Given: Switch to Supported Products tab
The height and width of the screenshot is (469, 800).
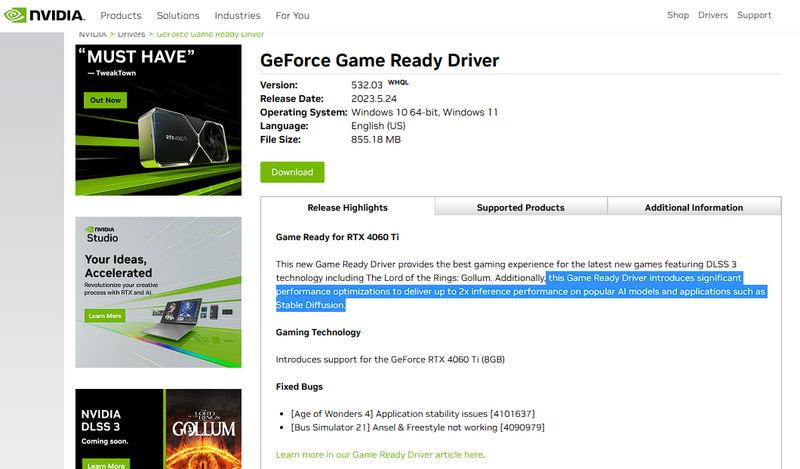Looking at the screenshot, I should [520, 207].
